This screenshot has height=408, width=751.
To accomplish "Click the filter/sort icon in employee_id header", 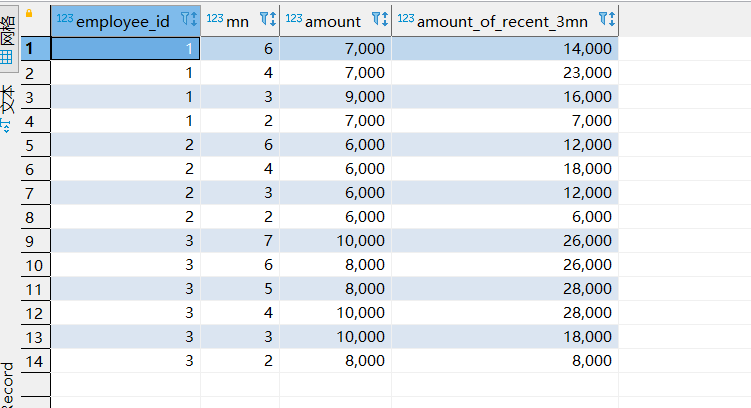I will coord(189,19).
